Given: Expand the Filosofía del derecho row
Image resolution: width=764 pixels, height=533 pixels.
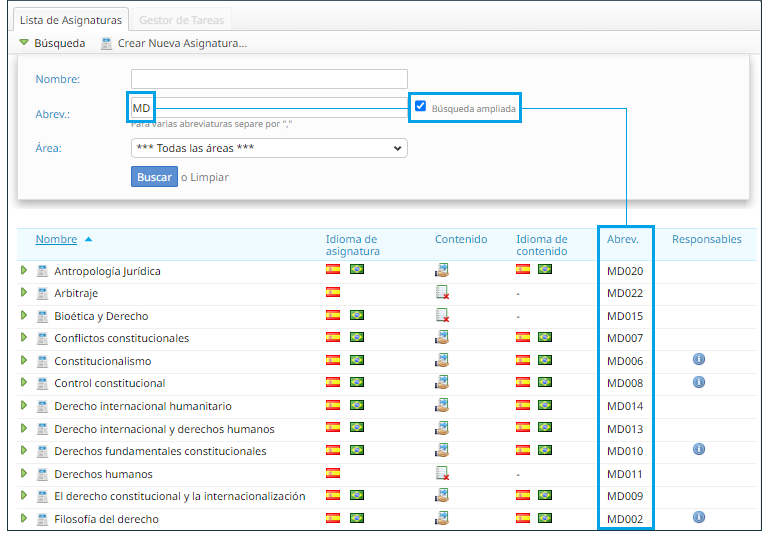Looking at the screenshot, I should pyautogui.click(x=24, y=518).
